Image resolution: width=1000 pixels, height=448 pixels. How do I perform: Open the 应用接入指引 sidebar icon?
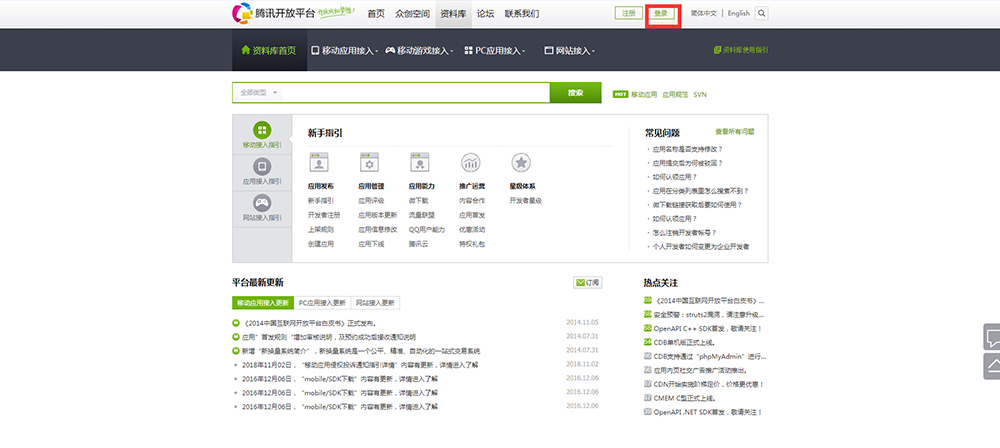[262, 166]
